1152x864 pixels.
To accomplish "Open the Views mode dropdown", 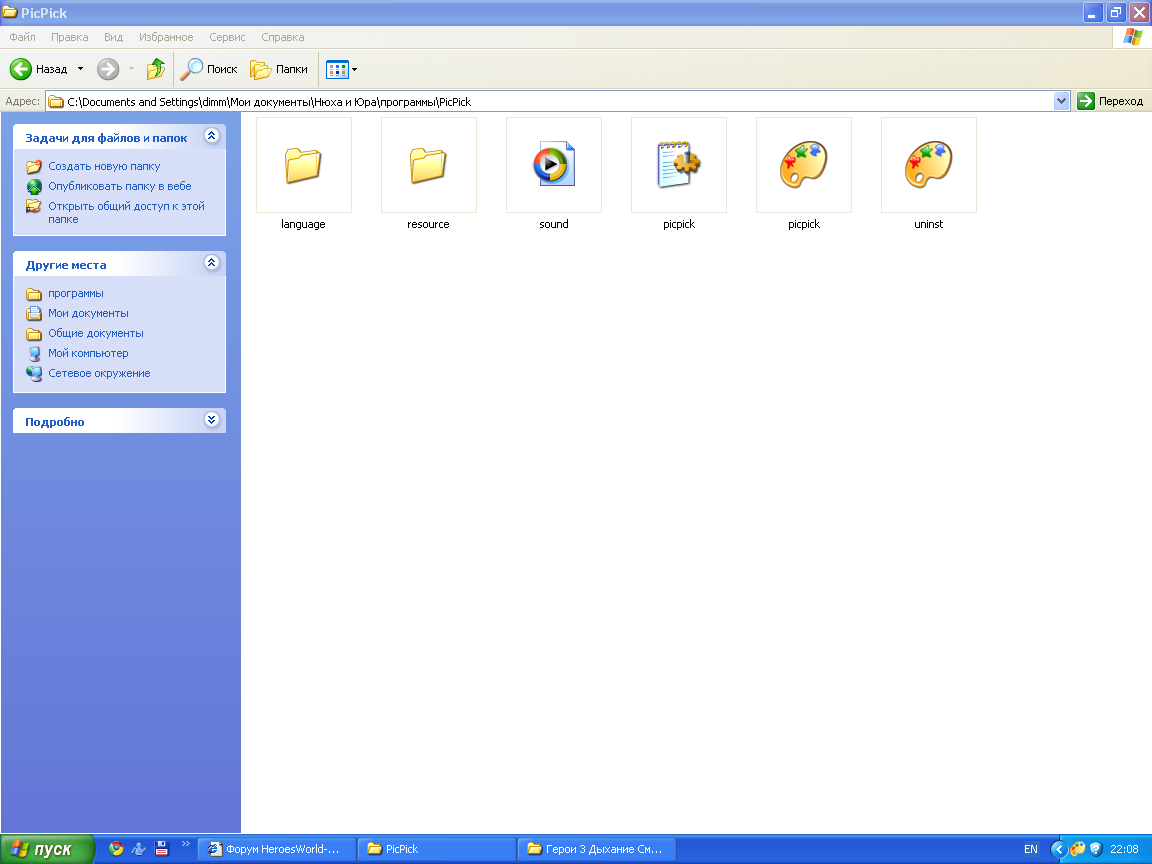I will tap(342, 69).
